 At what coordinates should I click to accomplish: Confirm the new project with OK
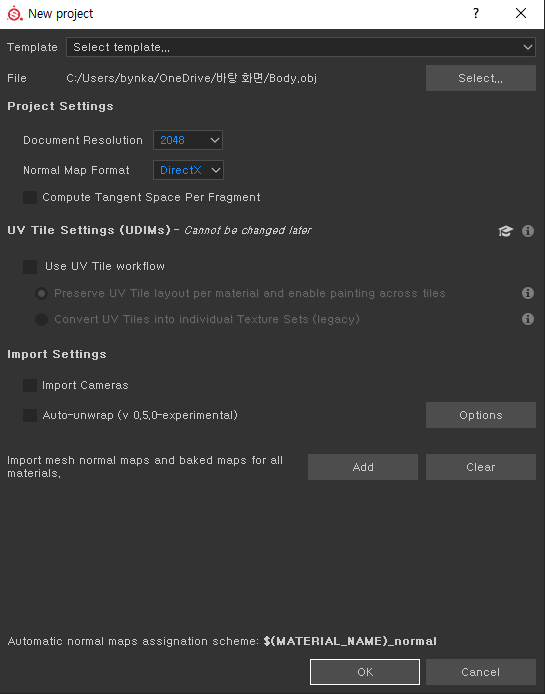point(365,672)
